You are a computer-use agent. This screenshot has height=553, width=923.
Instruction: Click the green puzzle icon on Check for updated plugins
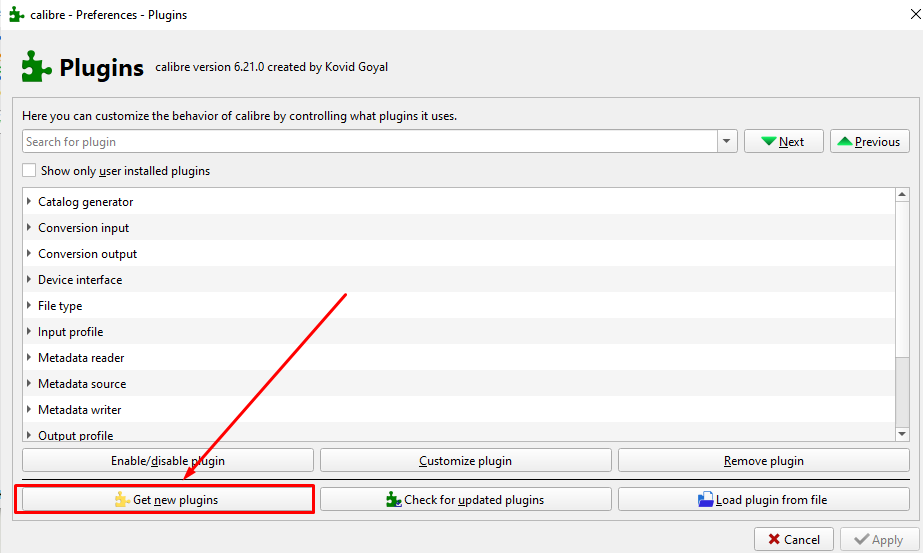coord(393,499)
